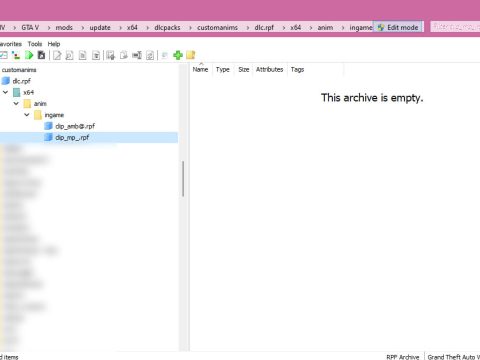Select clip_mp_.rpf in the tree
480x360 pixels.
pyautogui.click(x=72, y=138)
